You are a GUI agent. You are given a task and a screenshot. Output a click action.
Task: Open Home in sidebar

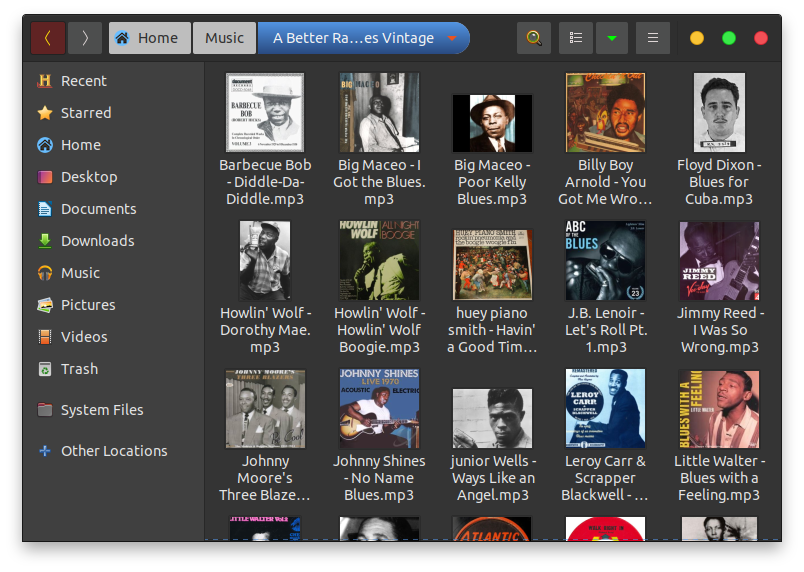(x=113, y=145)
